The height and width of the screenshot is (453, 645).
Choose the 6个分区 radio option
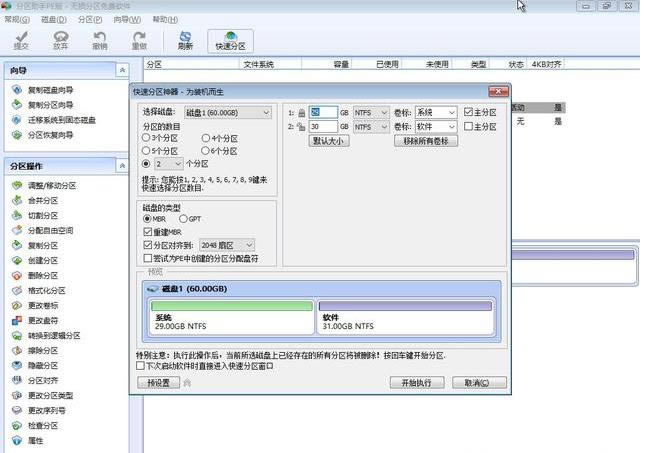coord(206,151)
